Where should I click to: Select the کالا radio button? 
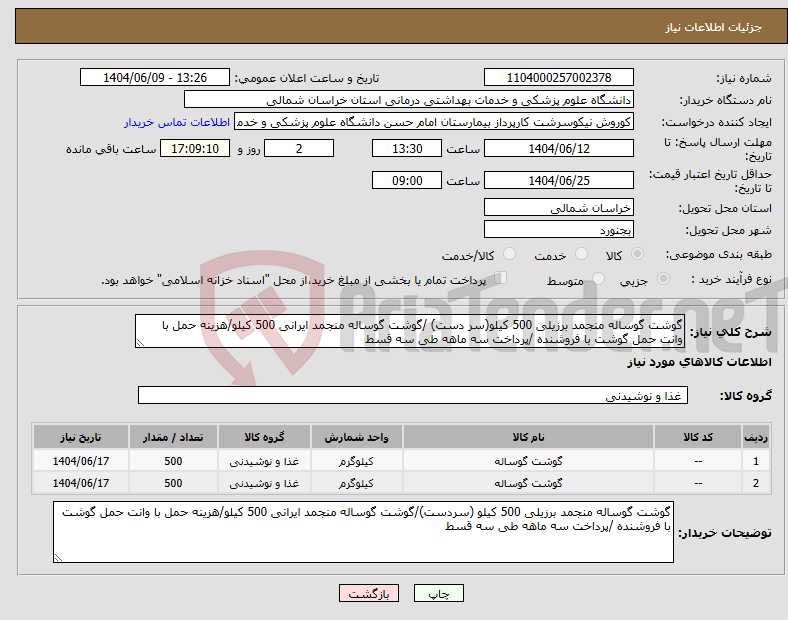(x=637, y=254)
